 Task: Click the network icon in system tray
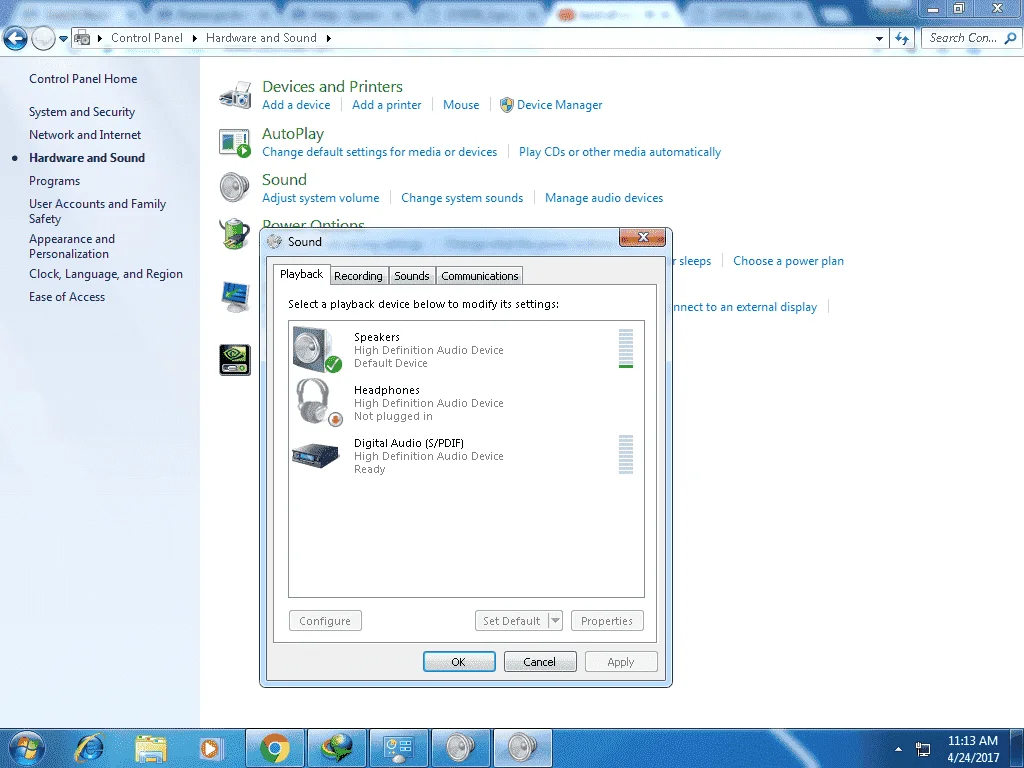point(923,749)
